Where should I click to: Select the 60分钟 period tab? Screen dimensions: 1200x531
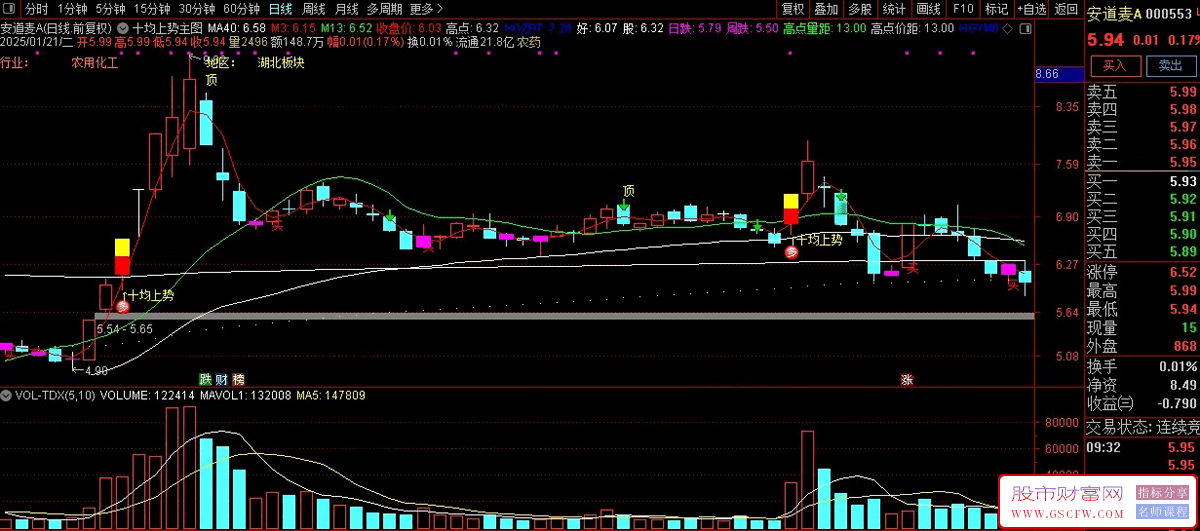[241, 9]
